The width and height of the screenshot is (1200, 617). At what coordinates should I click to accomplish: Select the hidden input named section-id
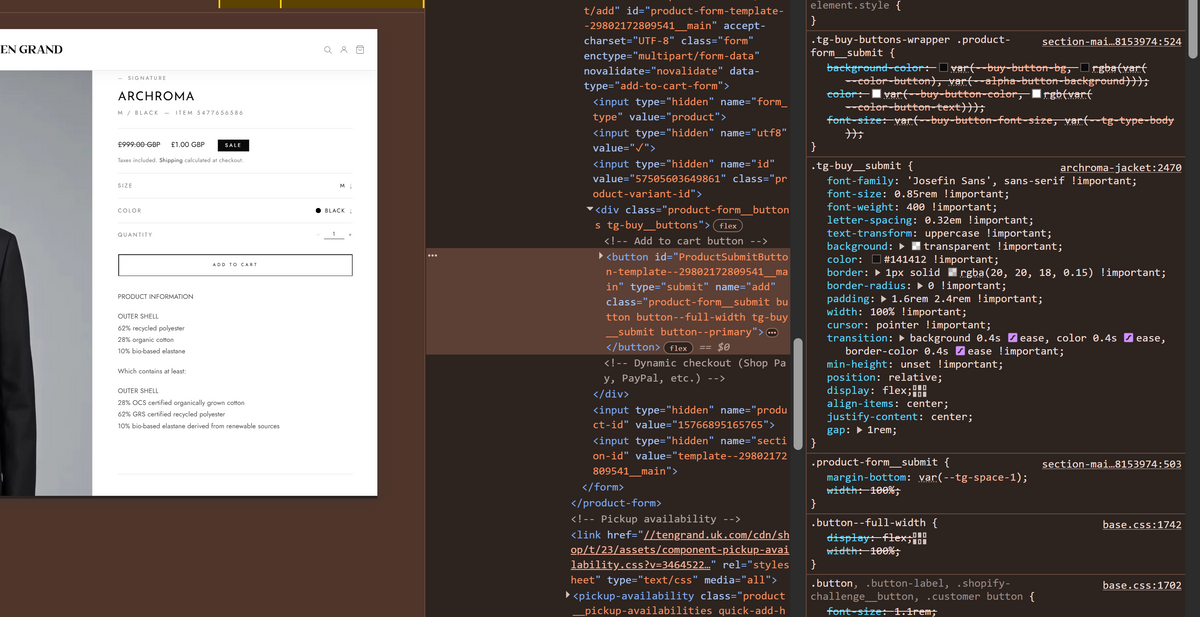(x=690, y=456)
